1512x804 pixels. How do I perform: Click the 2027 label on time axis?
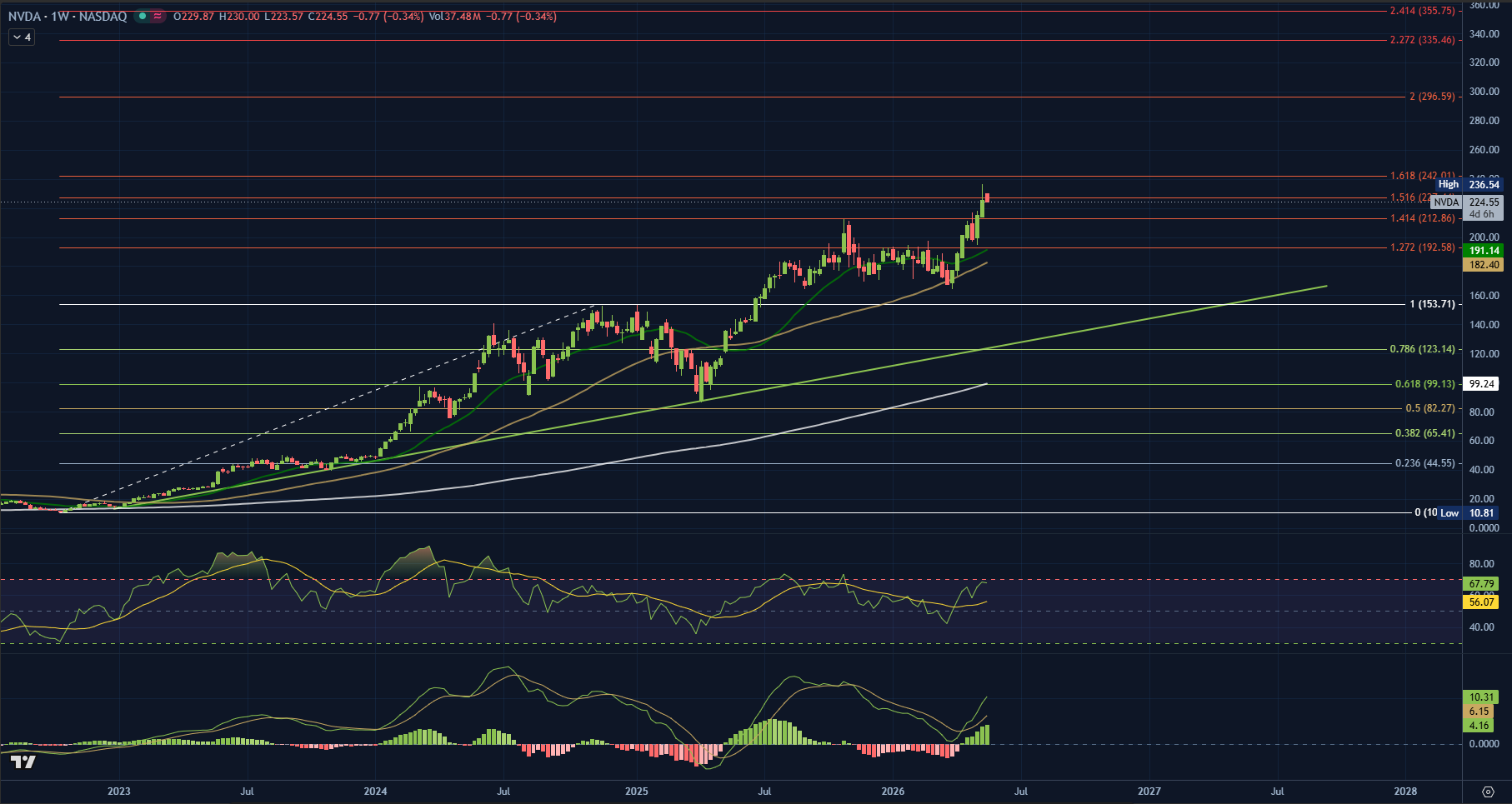pyautogui.click(x=1149, y=791)
